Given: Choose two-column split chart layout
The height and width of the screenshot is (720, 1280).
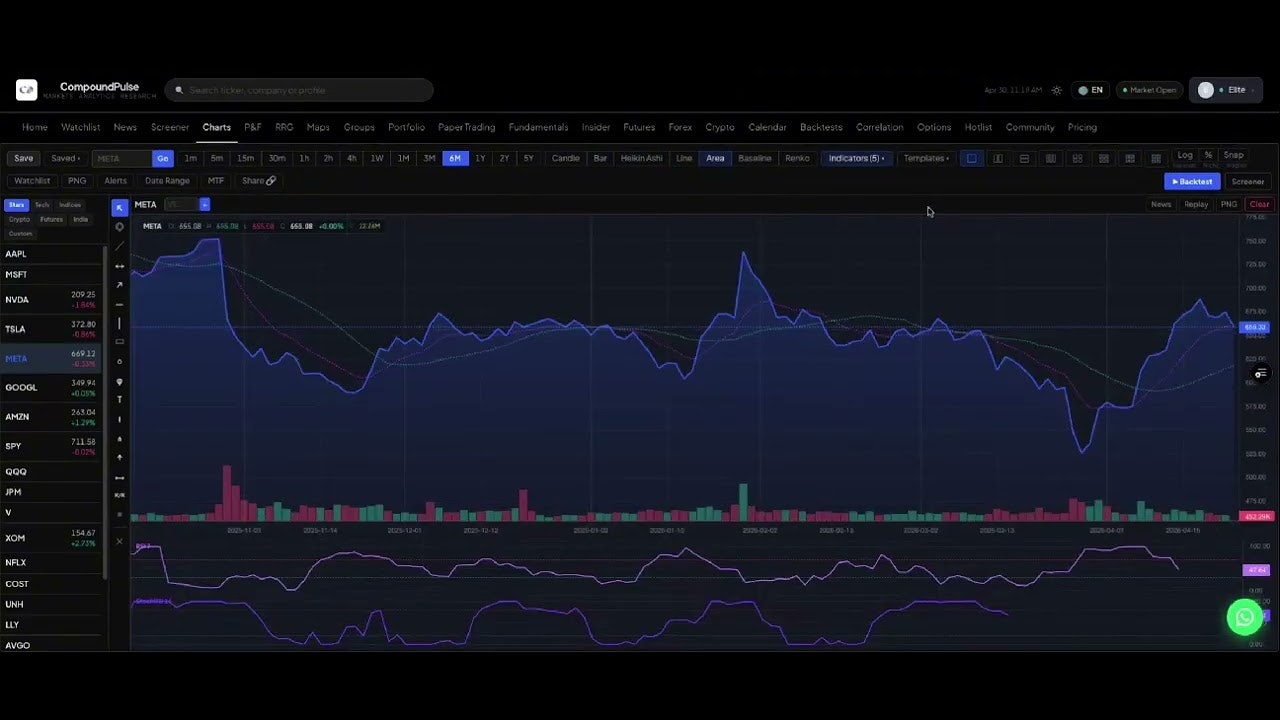Looking at the screenshot, I should [998, 158].
